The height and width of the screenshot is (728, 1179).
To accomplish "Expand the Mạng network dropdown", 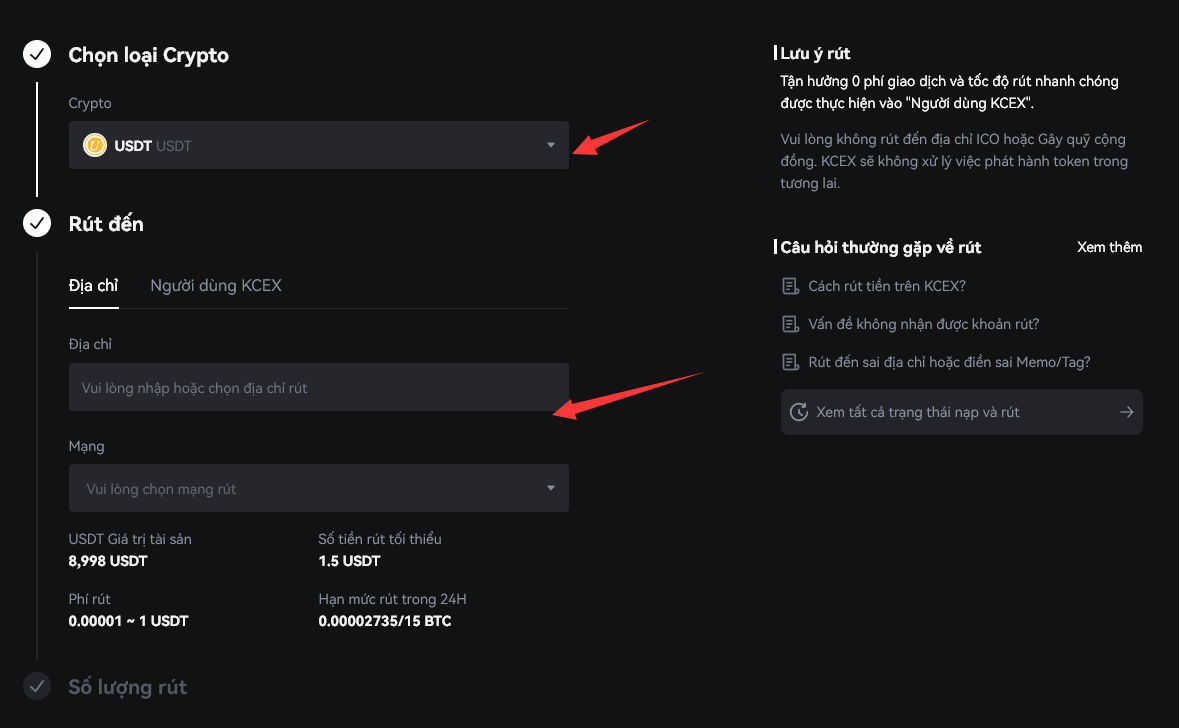I will point(318,489).
